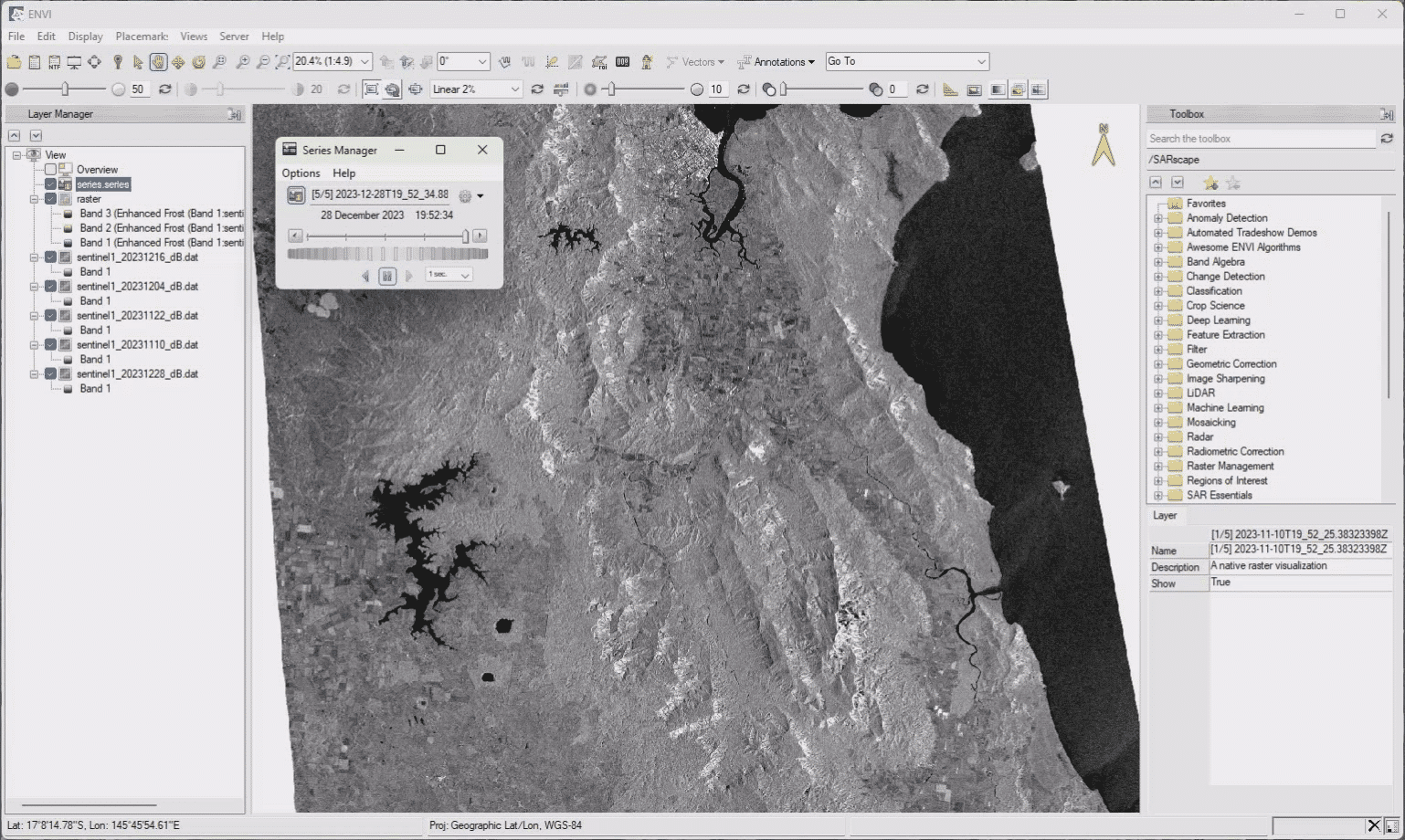Click the Zoom In magnifier icon
Viewport: 1405px width, 840px height.
[242, 62]
